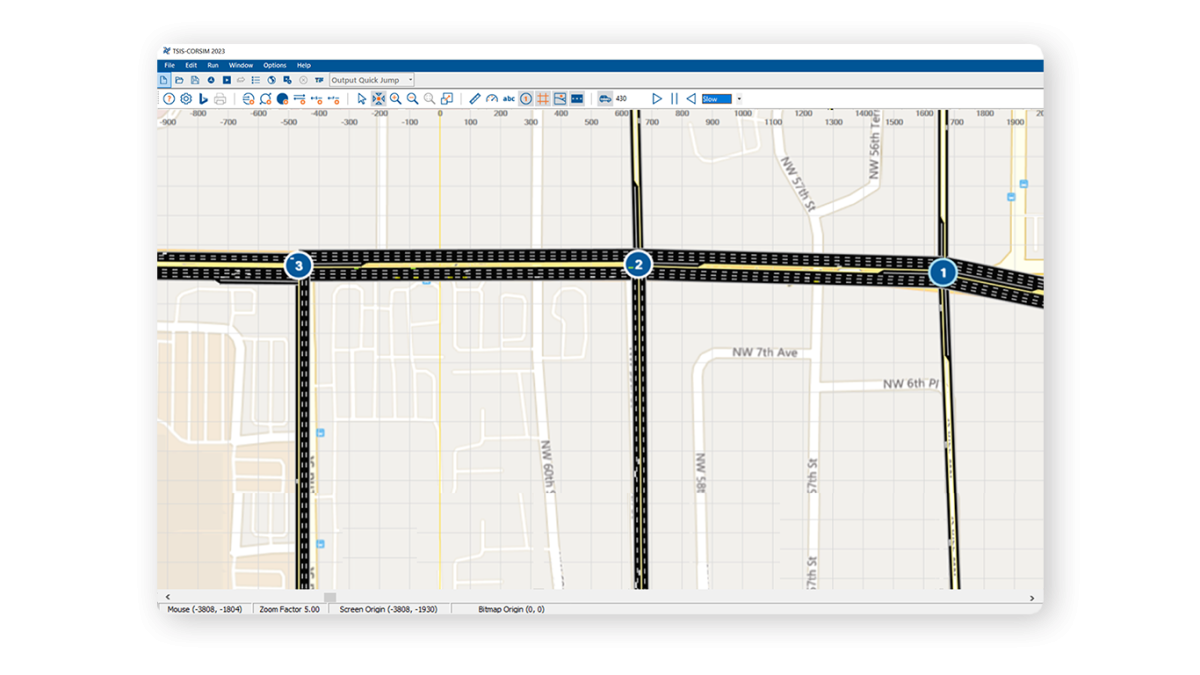Click the speedometer gauge icon
This screenshot has height=675, width=1200.
(x=492, y=99)
